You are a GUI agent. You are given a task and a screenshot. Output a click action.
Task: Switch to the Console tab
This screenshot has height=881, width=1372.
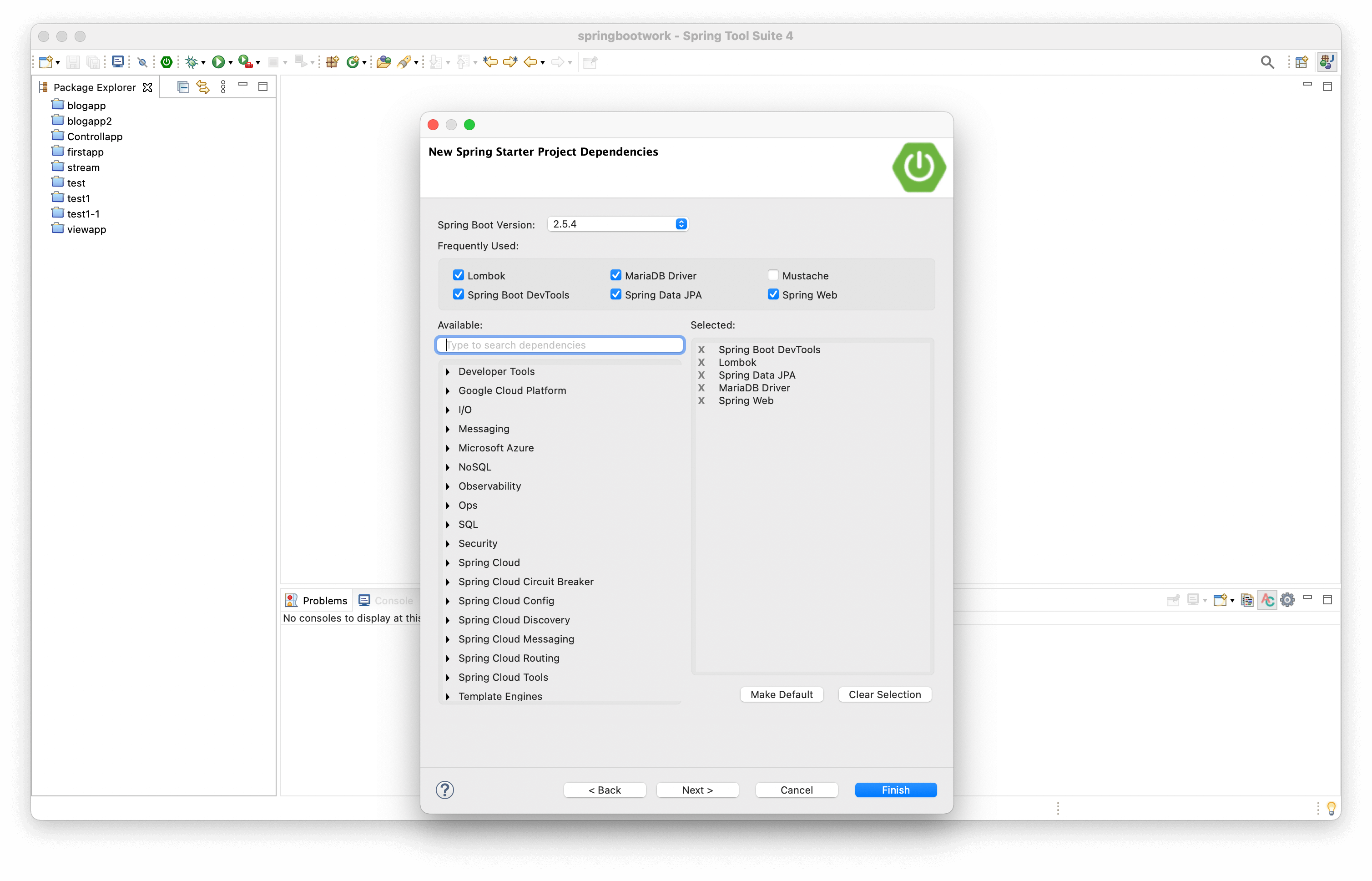[386, 600]
